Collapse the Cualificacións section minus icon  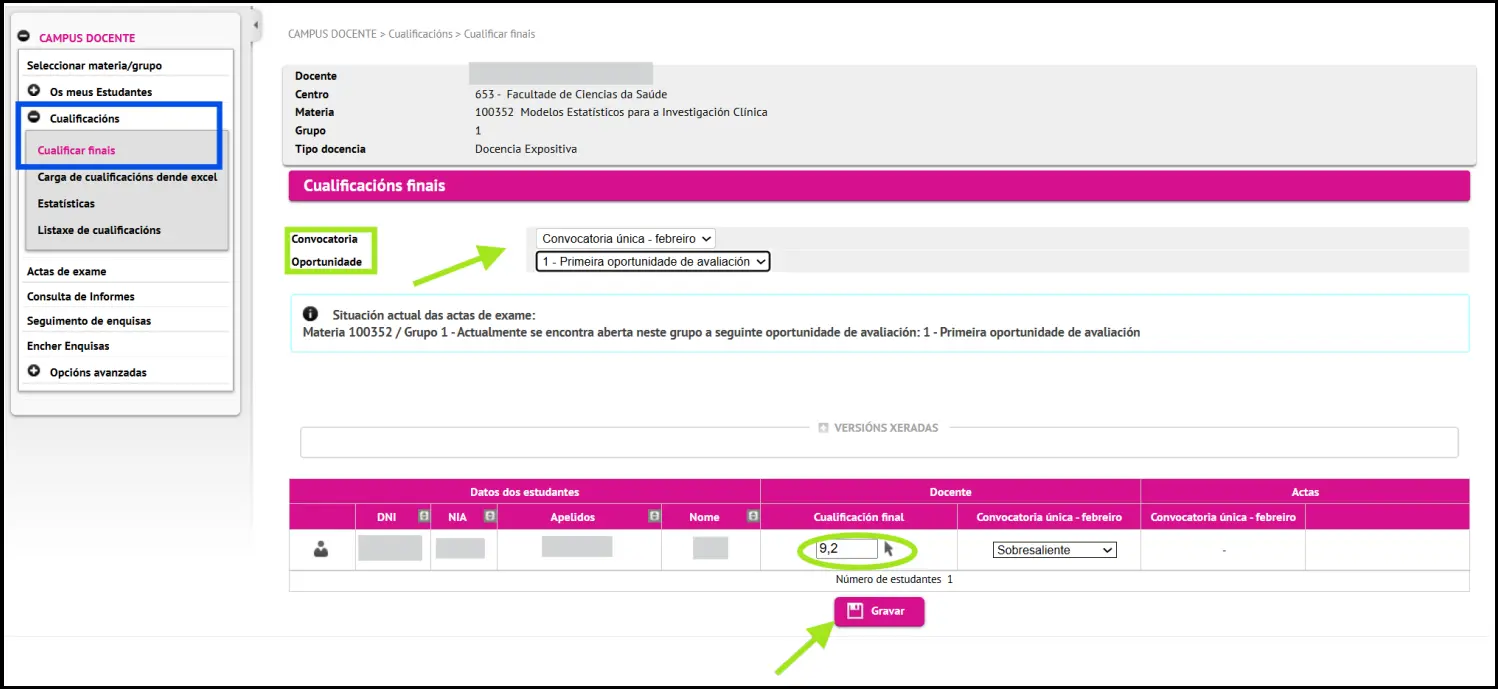pyautogui.click(x=34, y=117)
